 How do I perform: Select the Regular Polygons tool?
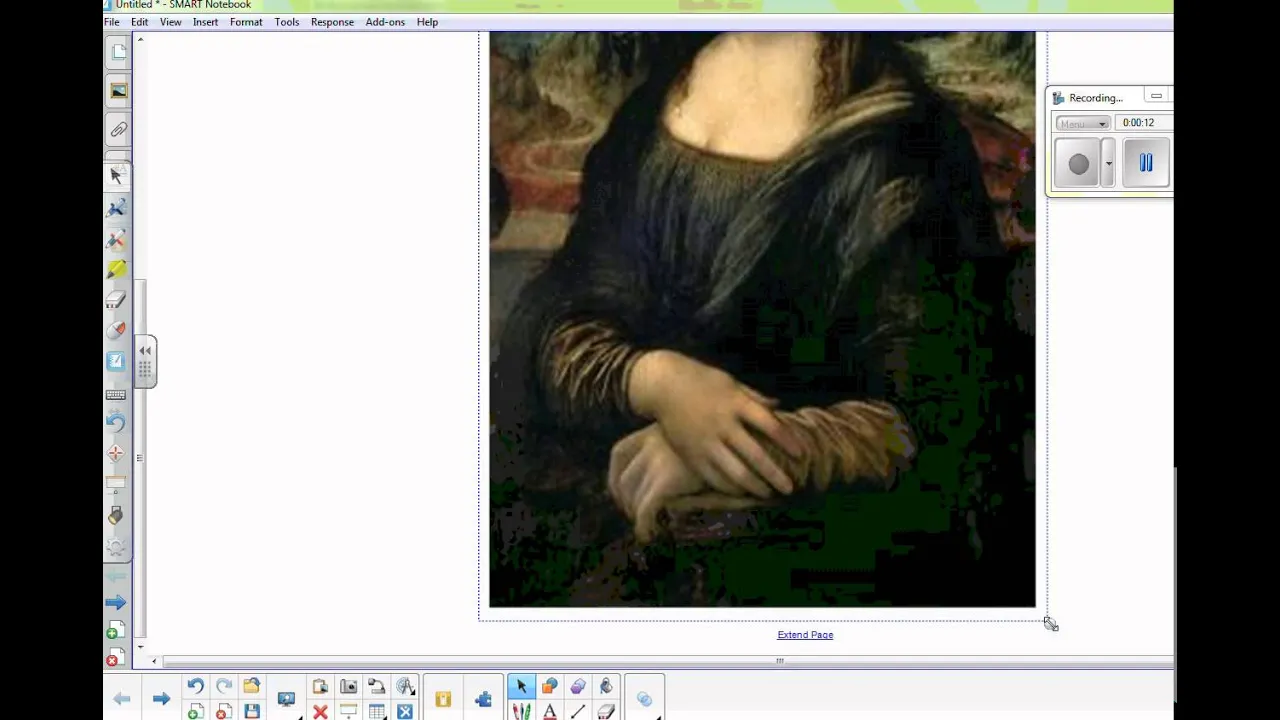(x=578, y=686)
